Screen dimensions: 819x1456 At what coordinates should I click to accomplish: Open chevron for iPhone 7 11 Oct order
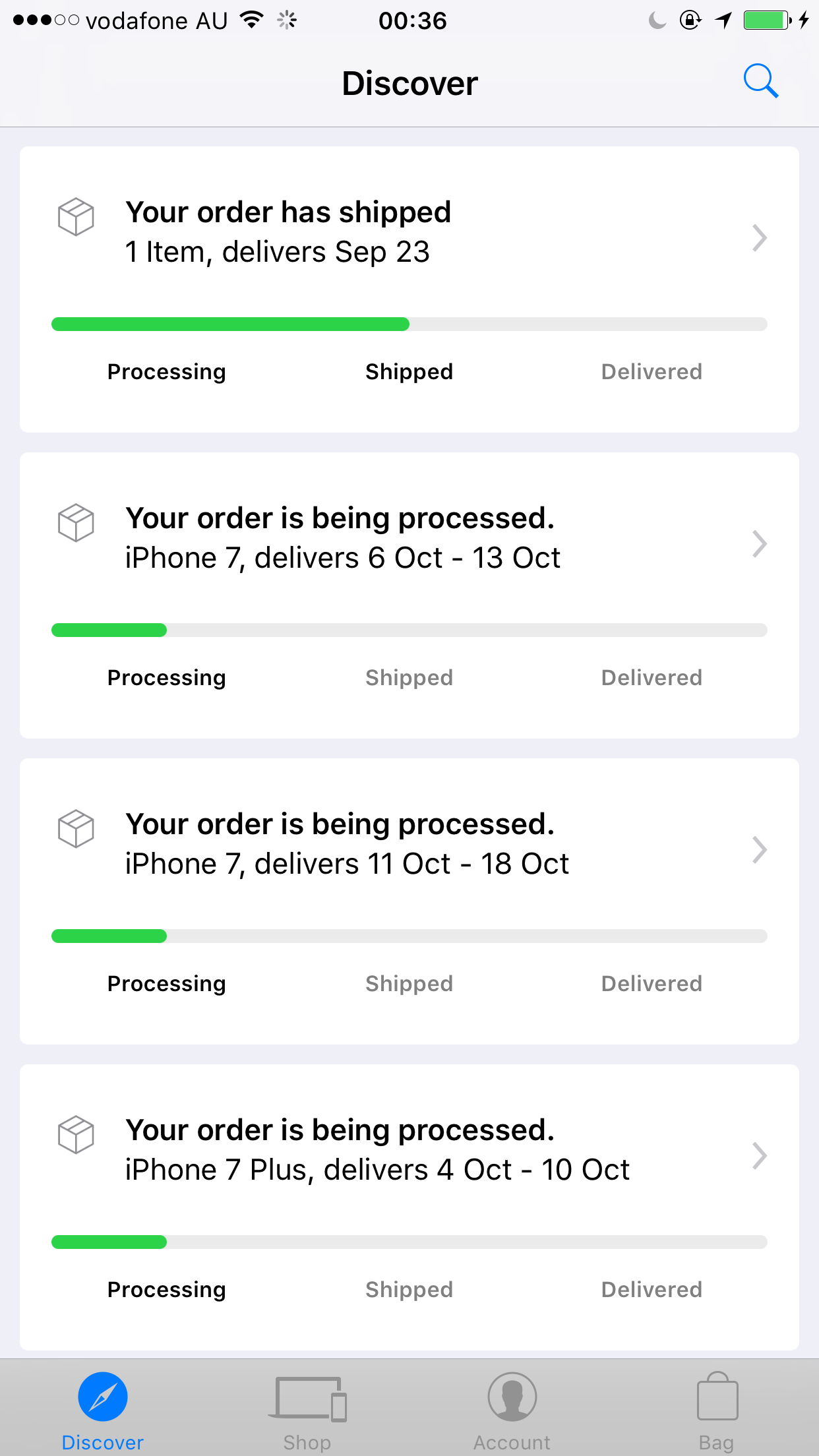click(760, 850)
